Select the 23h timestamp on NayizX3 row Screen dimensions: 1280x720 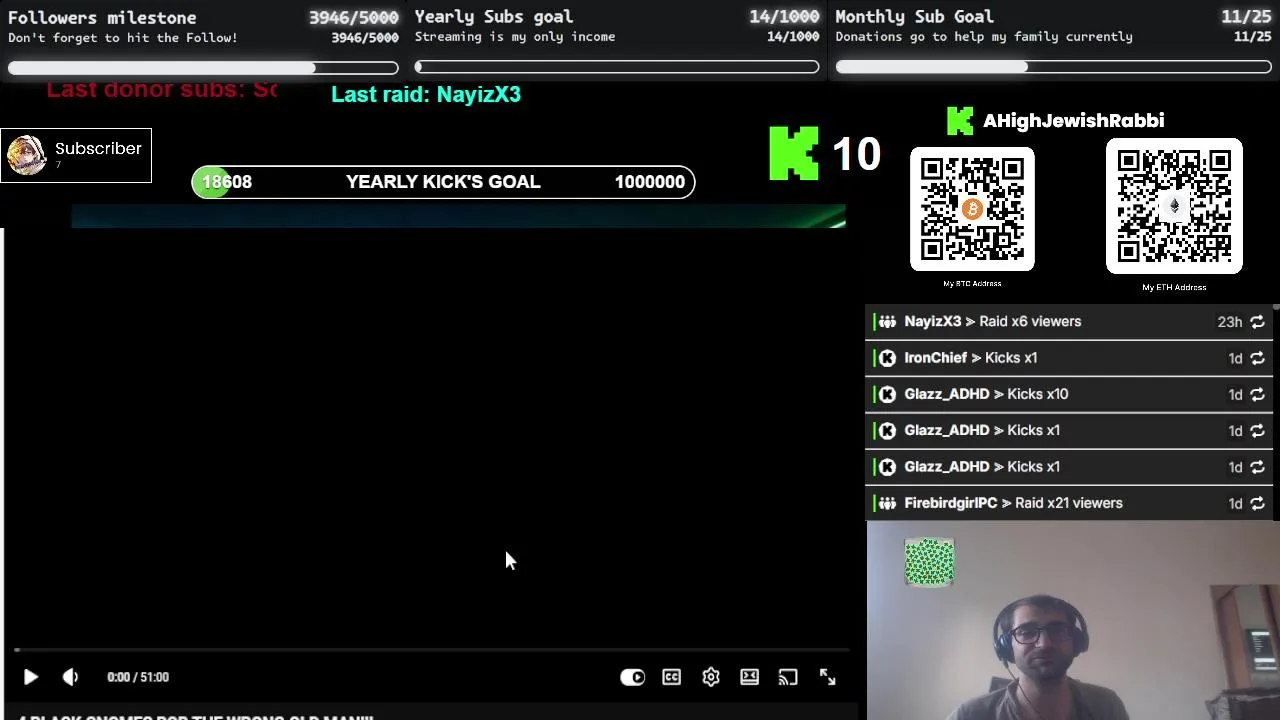point(1229,322)
